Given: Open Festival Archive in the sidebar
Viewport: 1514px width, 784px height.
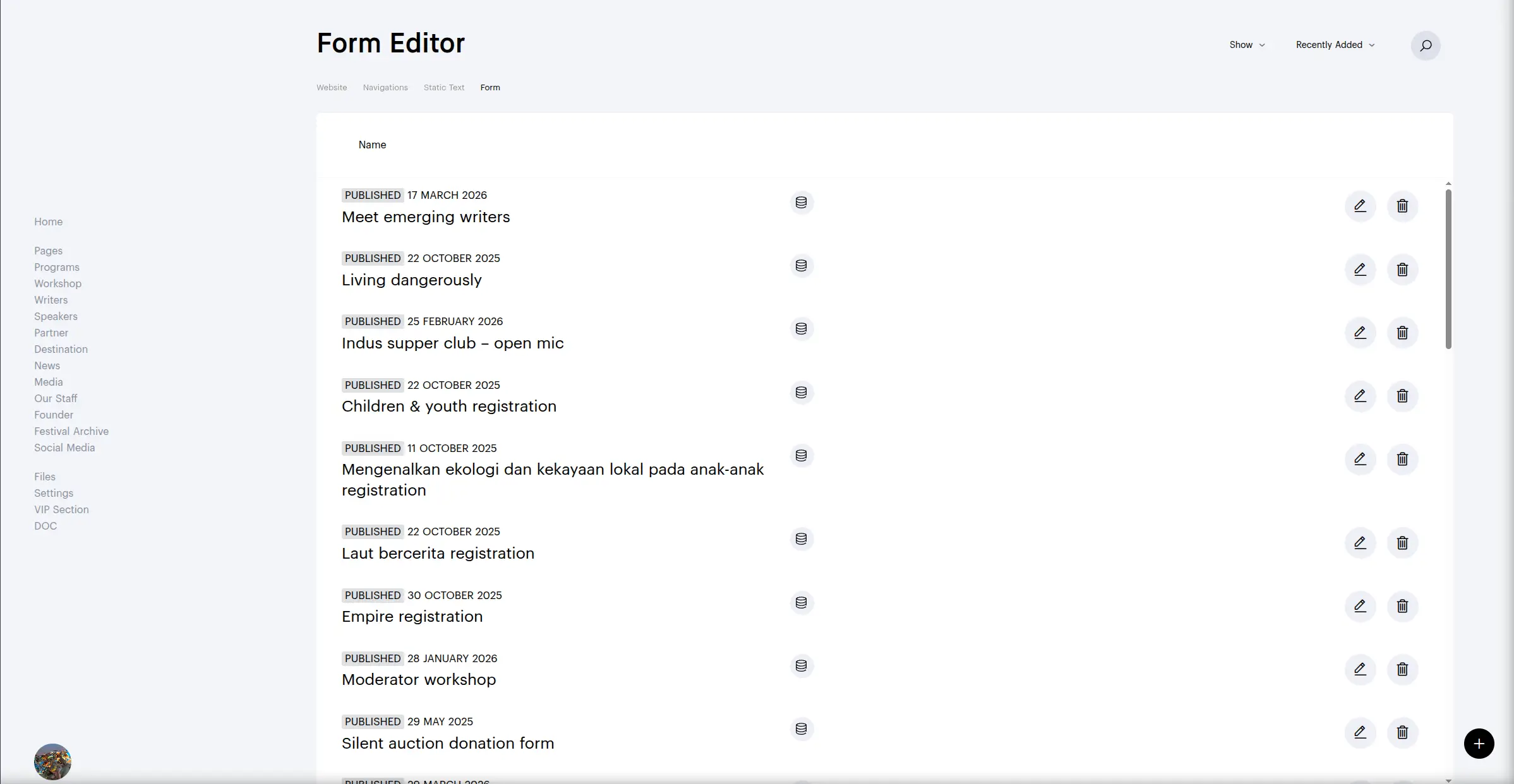Looking at the screenshot, I should click(71, 431).
